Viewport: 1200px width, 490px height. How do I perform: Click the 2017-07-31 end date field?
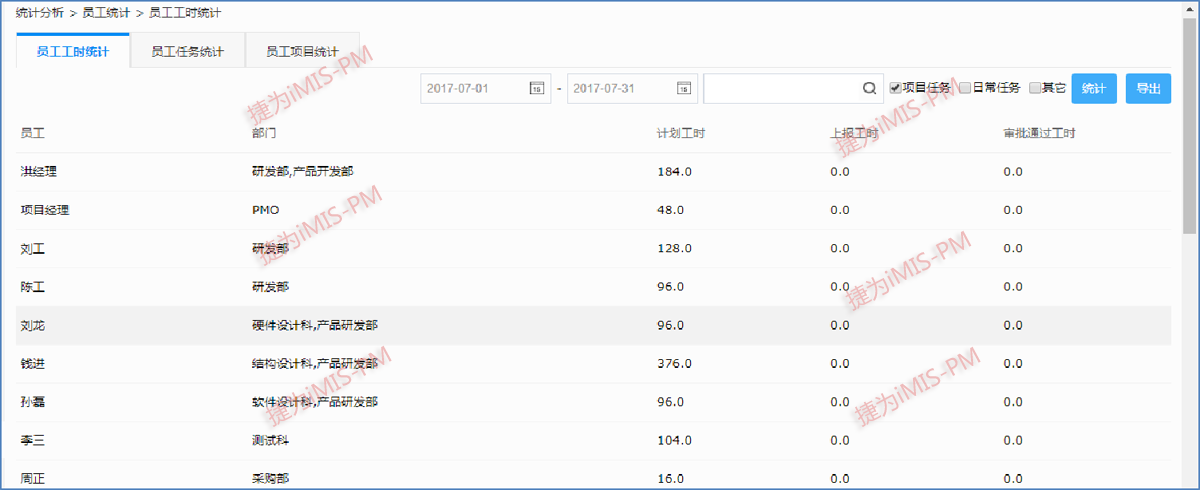pyautogui.click(x=620, y=88)
